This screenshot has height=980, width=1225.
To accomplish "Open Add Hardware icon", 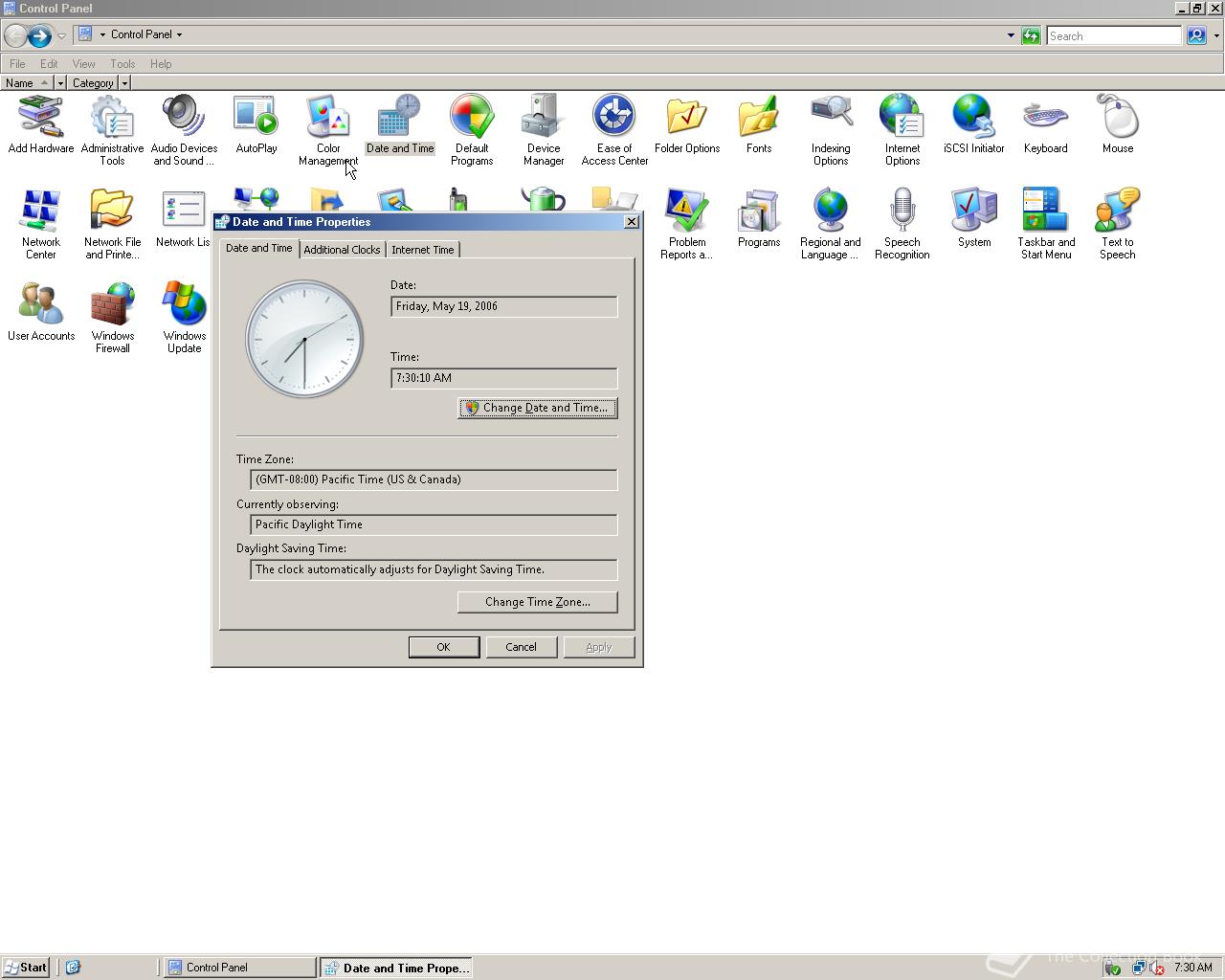I will [x=40, y=125].
